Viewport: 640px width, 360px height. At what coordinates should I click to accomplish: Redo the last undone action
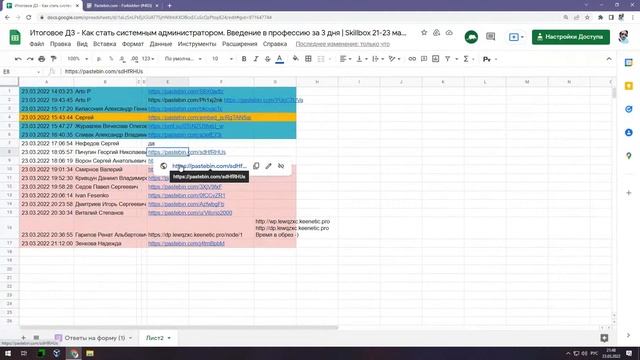(x=30, y=59)
